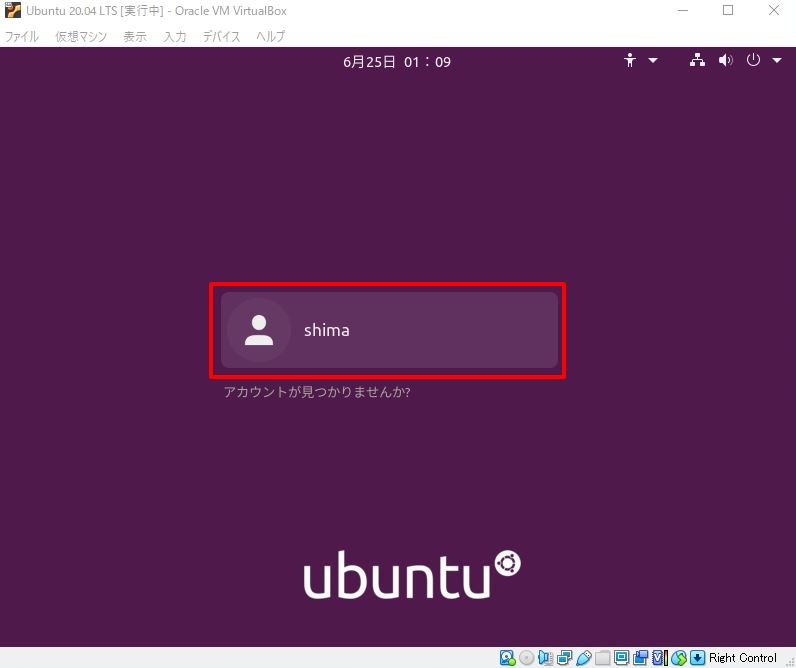
Task: Click the VirtualBox app icon in title bar
Action: point(13,10)
